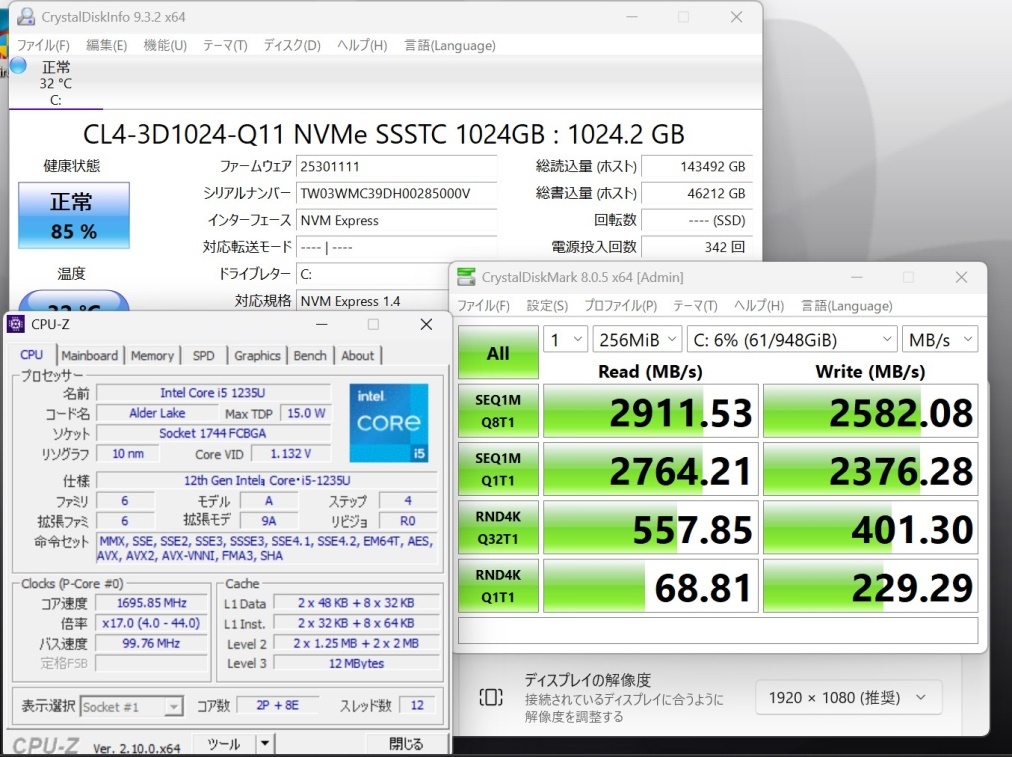Switch to the Bench tab in CPU-Z
1012x757 pixels.
(310, 356)
